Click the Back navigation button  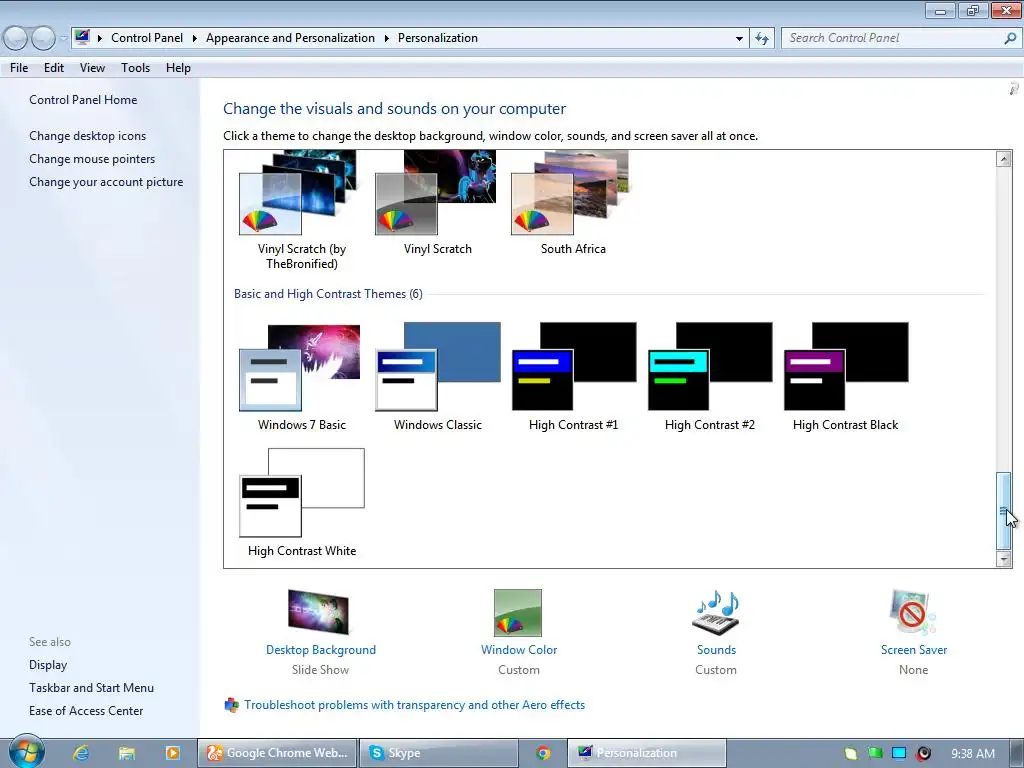pos(16,39)
